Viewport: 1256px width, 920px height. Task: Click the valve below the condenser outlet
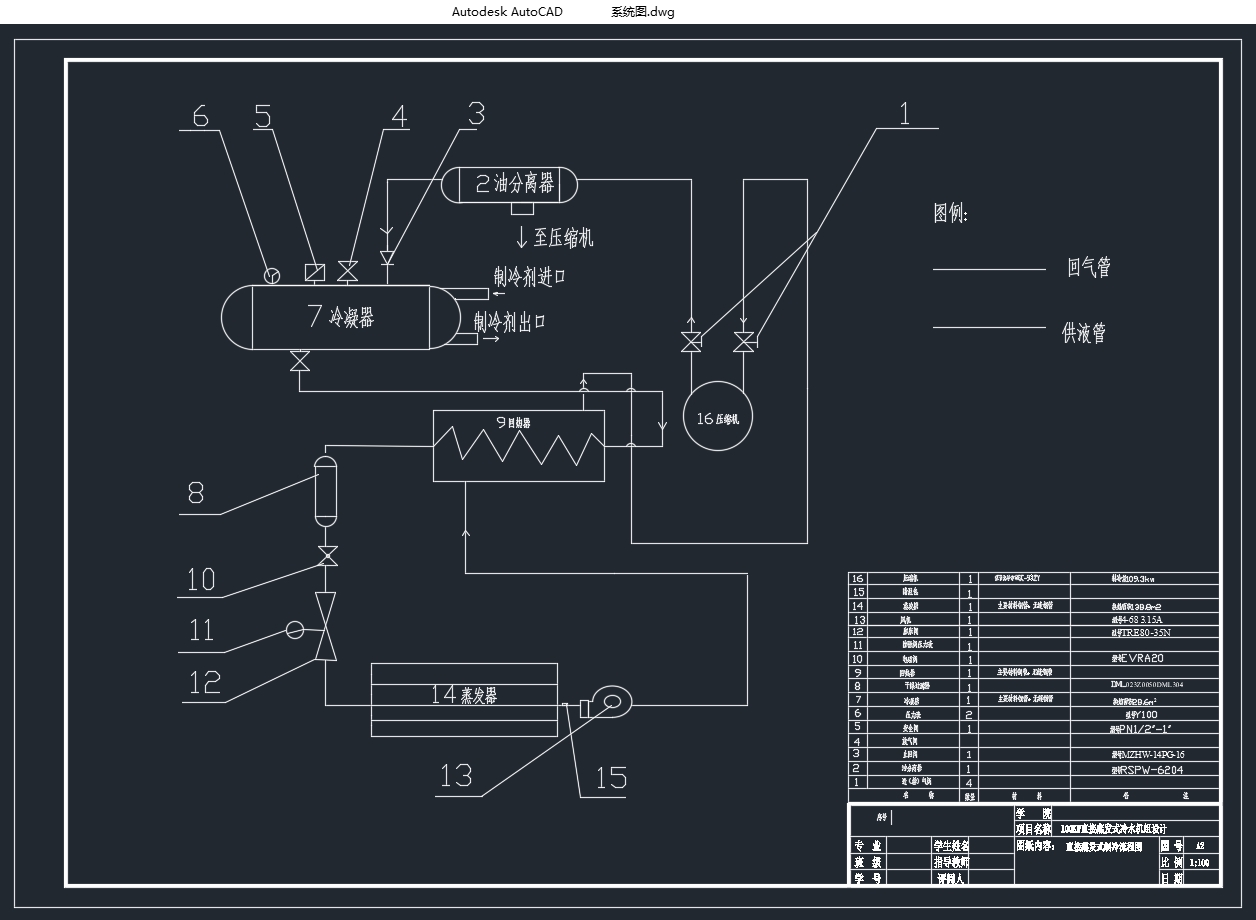point(299,362)
